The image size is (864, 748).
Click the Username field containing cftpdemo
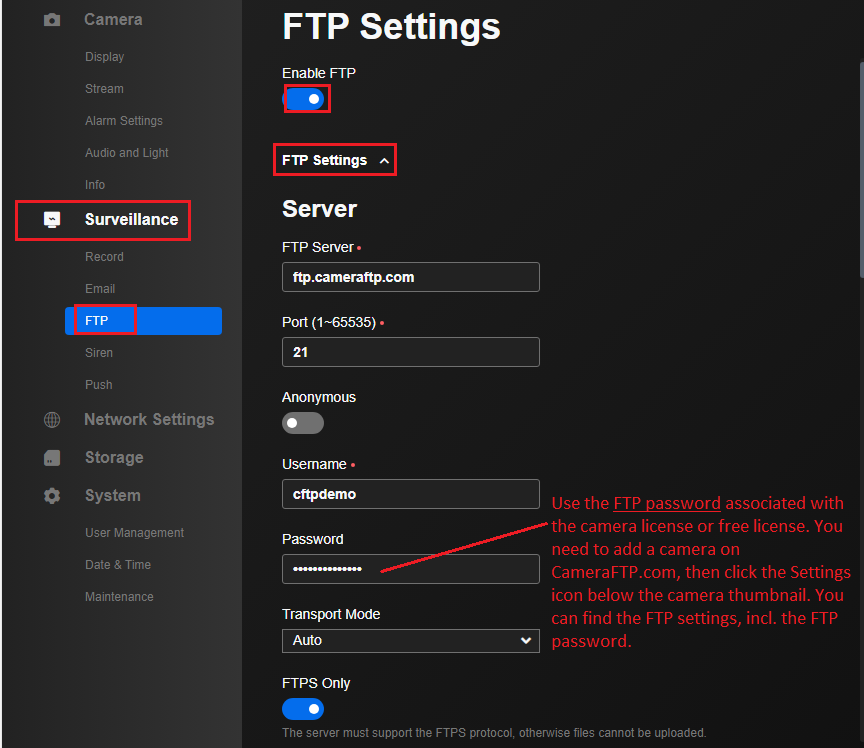(411, 494)
